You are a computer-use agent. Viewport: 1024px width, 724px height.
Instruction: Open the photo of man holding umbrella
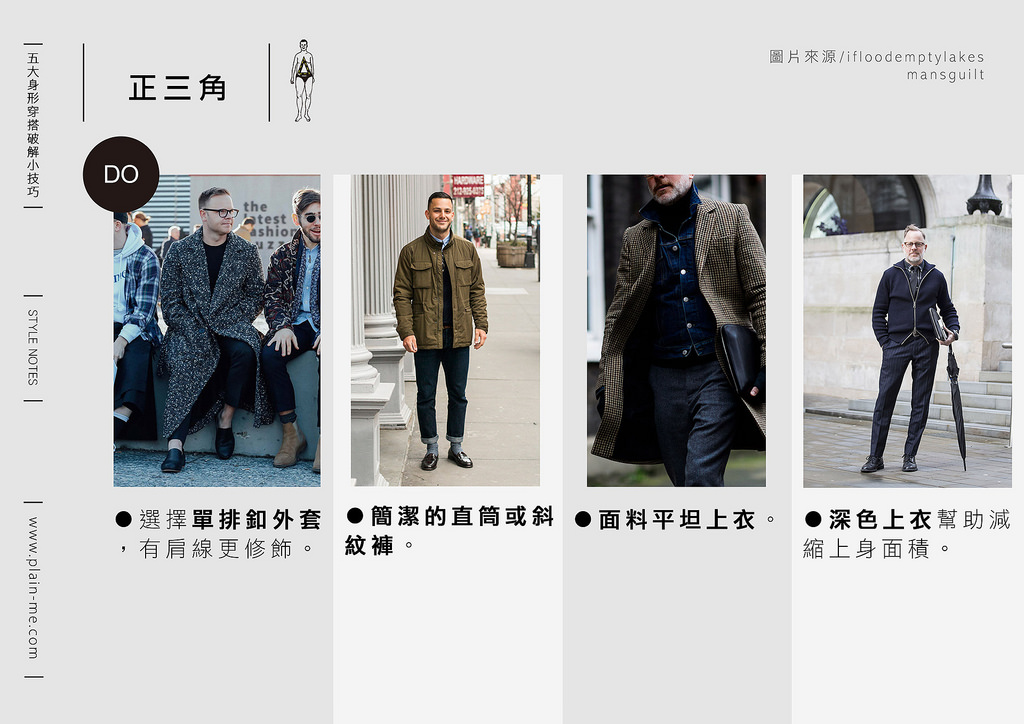(x=907, y=331)
